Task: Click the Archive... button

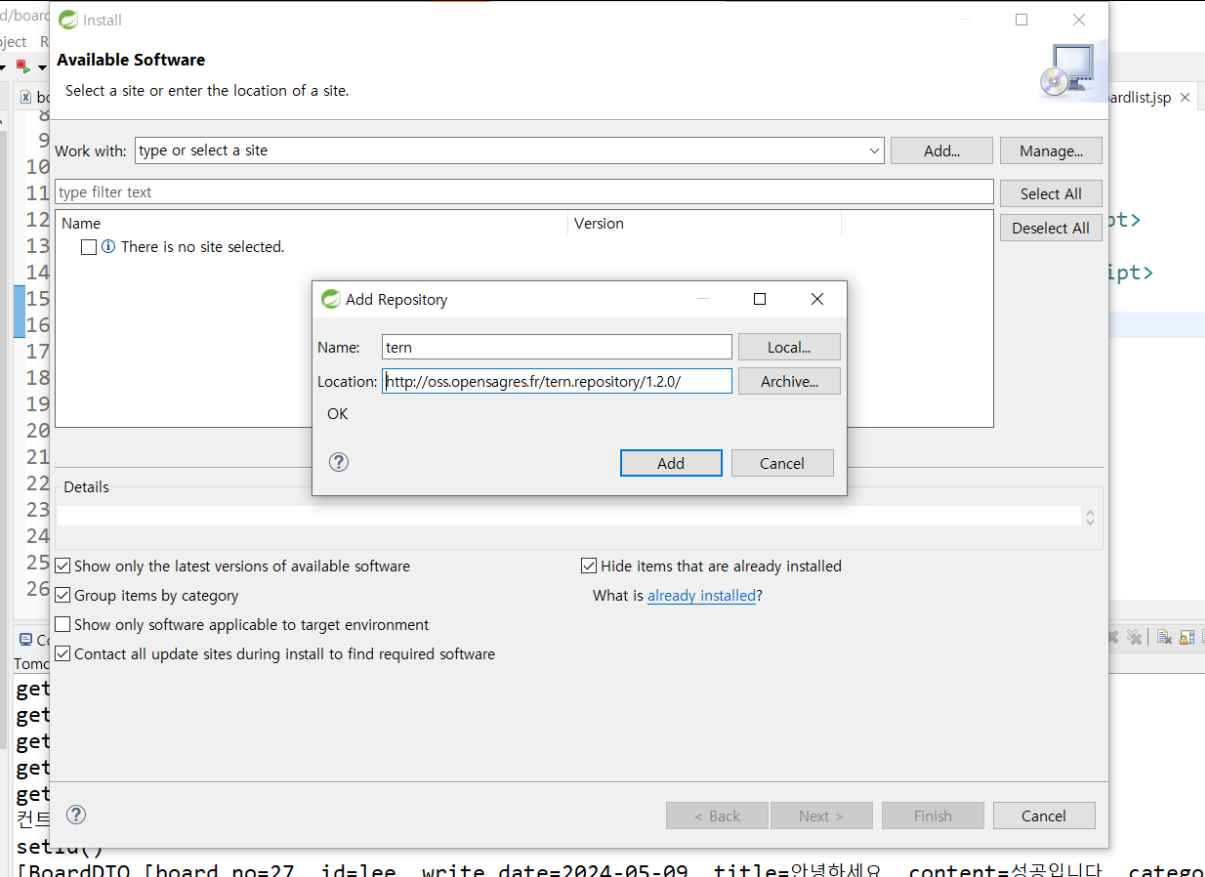Action: (789, 381)
